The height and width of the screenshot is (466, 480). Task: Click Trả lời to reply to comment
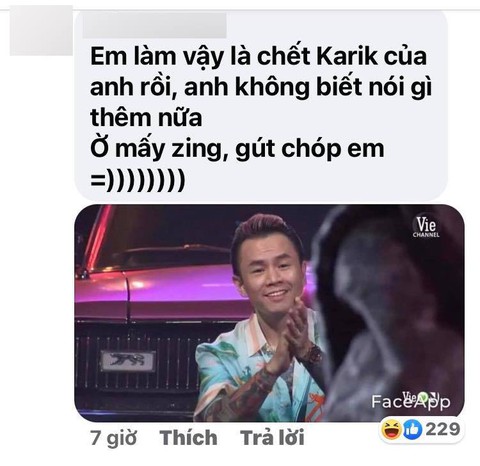272,437
